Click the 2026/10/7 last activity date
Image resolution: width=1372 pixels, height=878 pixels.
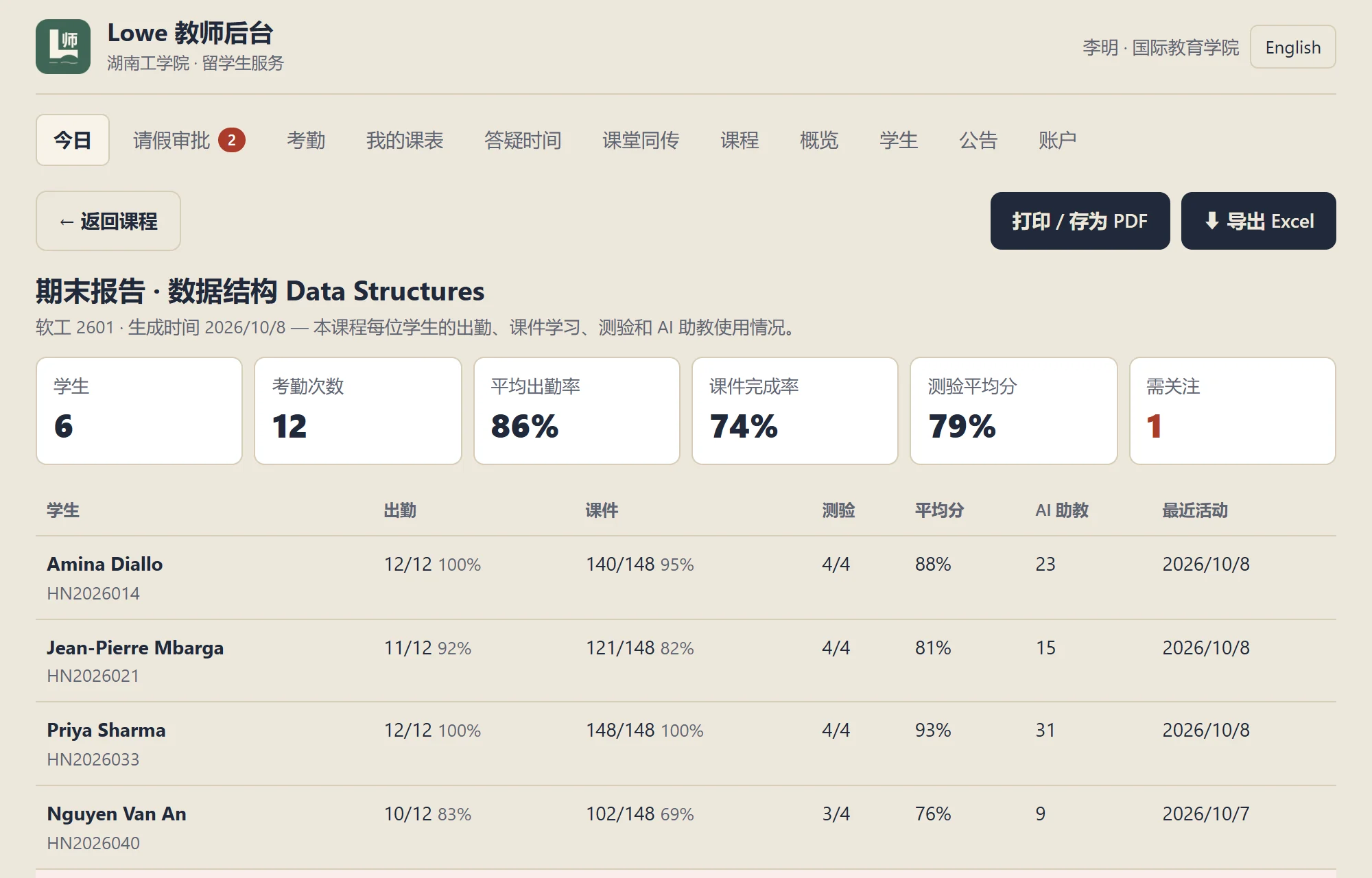pos(1206,814)
